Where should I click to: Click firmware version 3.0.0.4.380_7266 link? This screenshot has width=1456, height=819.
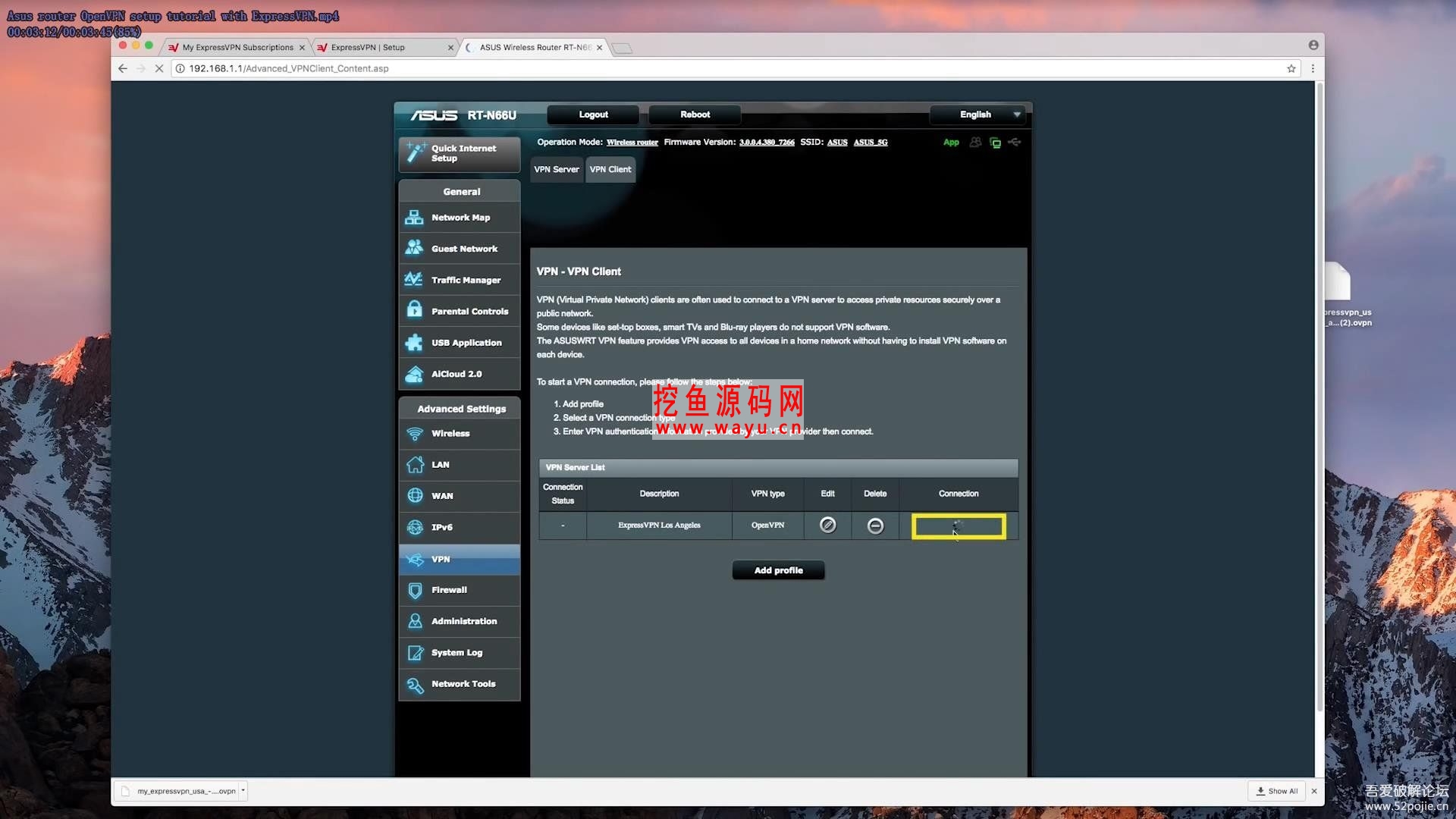click(767, 143)
